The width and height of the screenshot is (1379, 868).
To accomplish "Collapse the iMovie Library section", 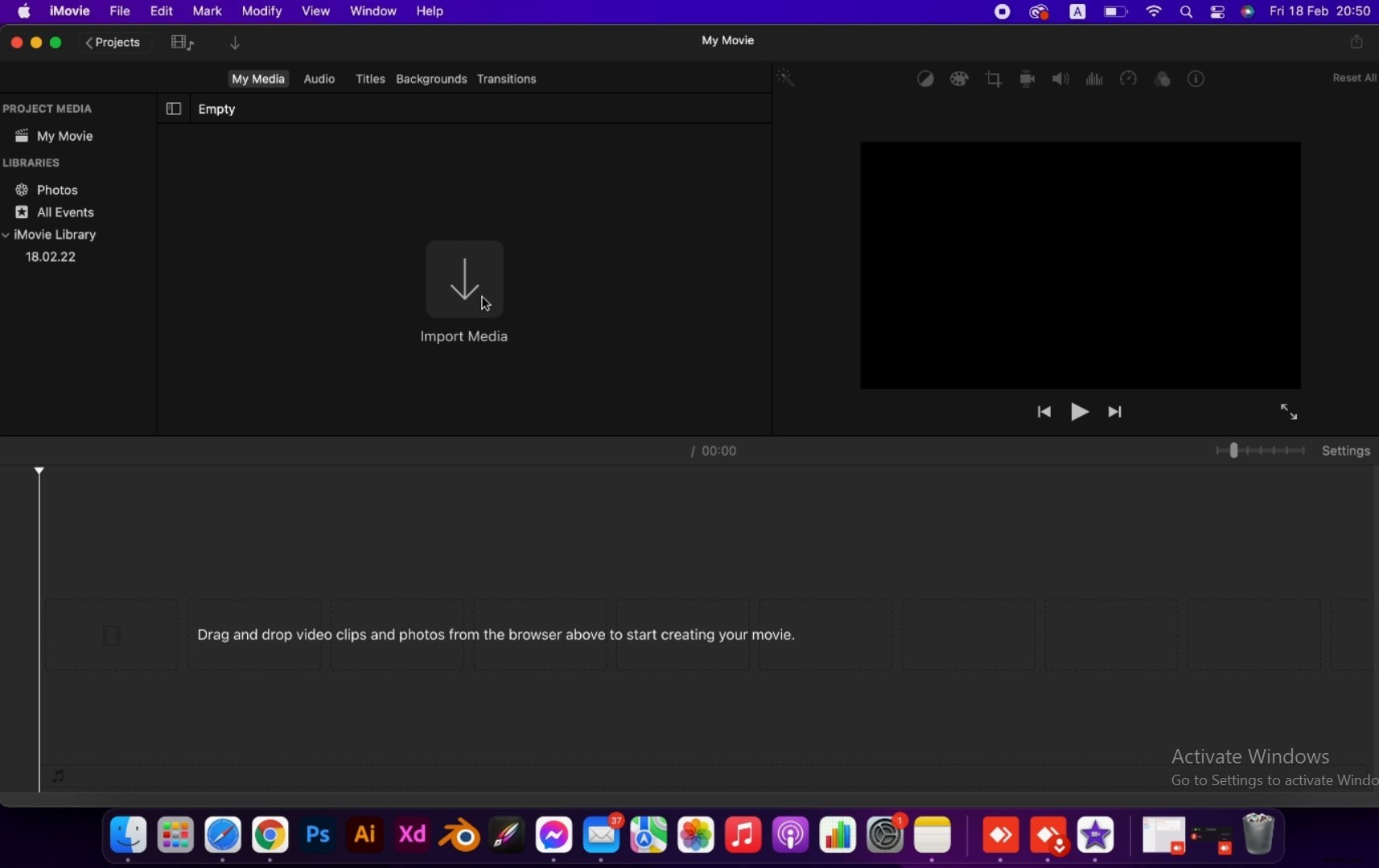I will (x=6, y=235).
